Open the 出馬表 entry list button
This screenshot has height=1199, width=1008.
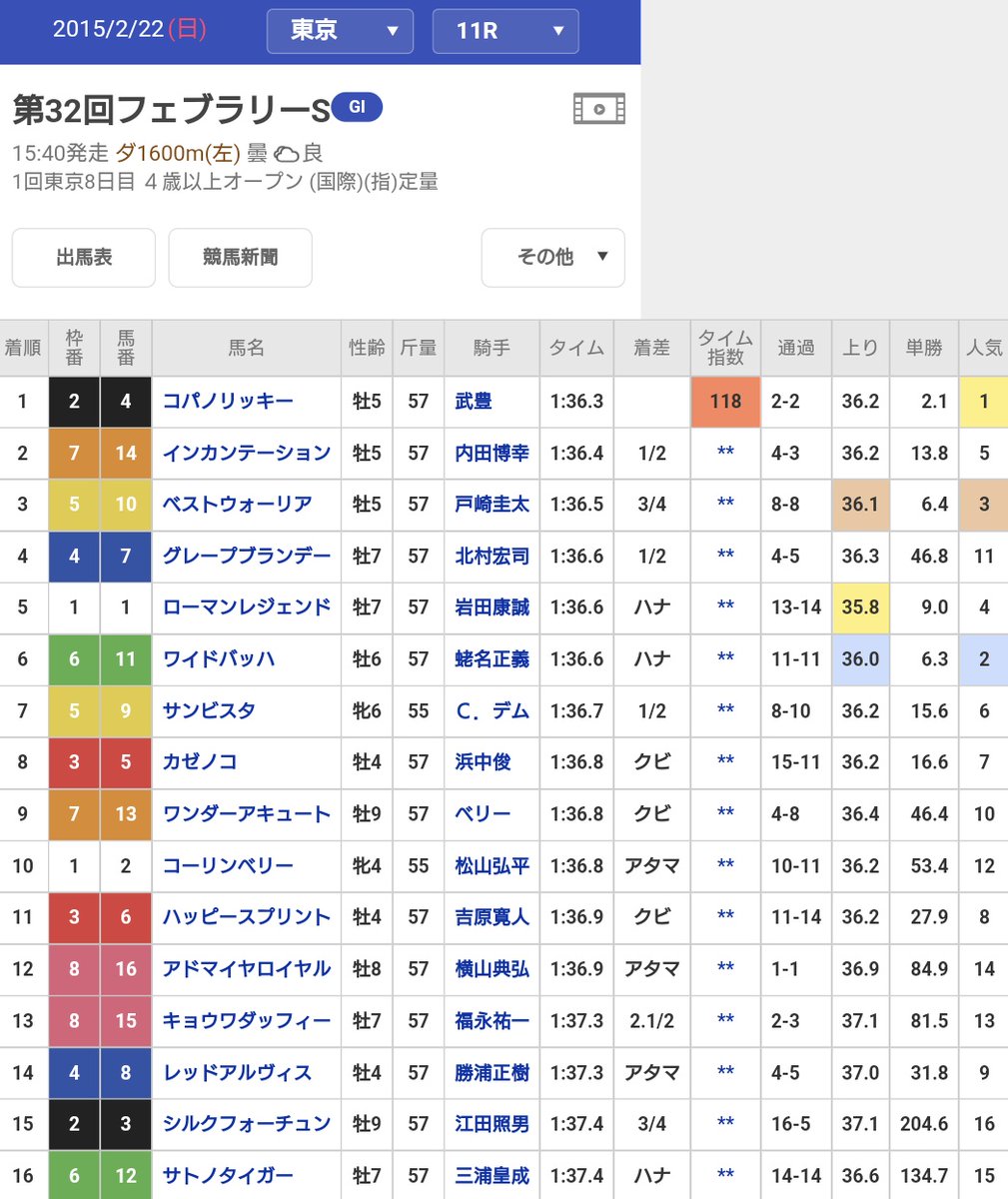pos(84,257)
